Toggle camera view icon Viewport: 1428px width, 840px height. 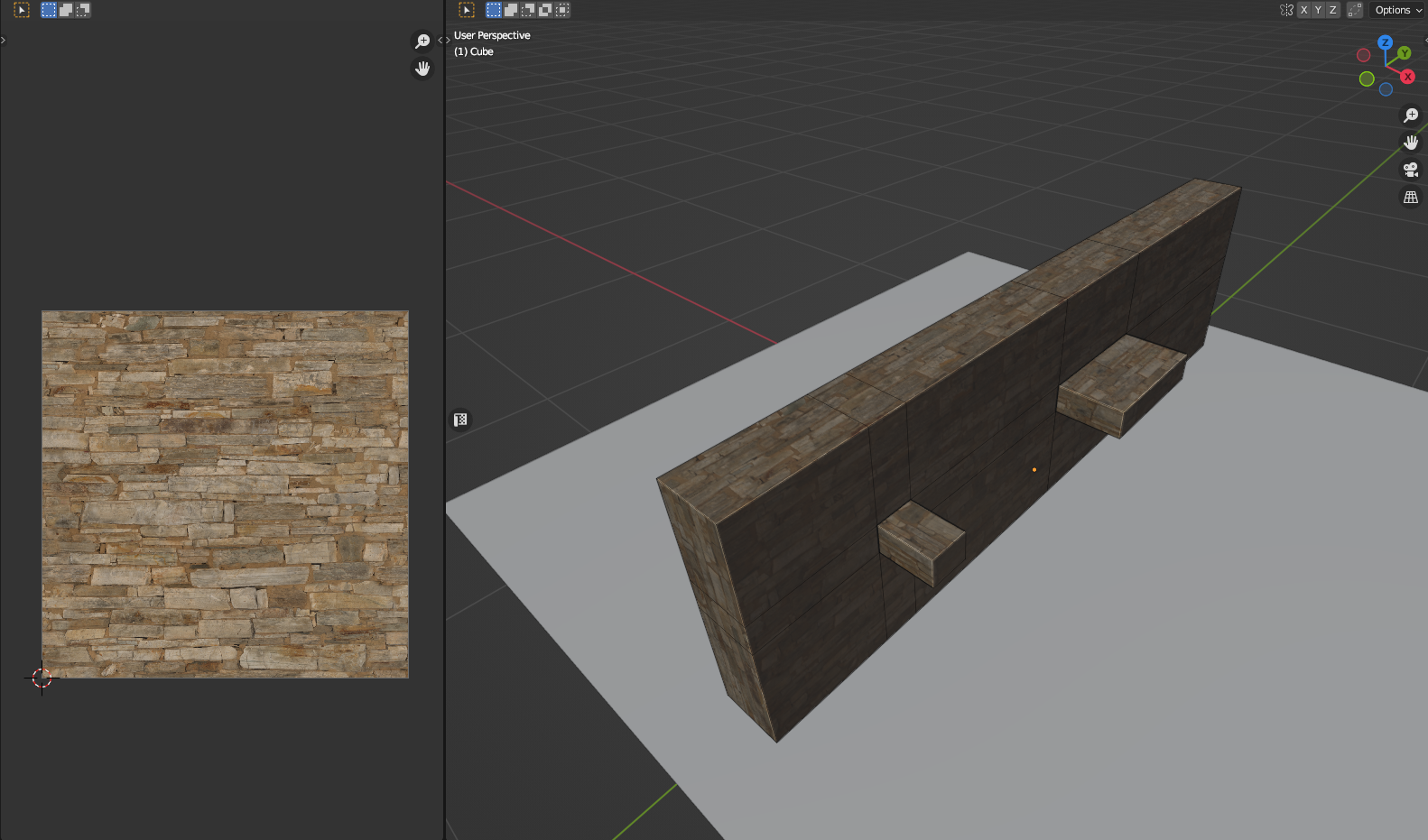point(1411,170)
